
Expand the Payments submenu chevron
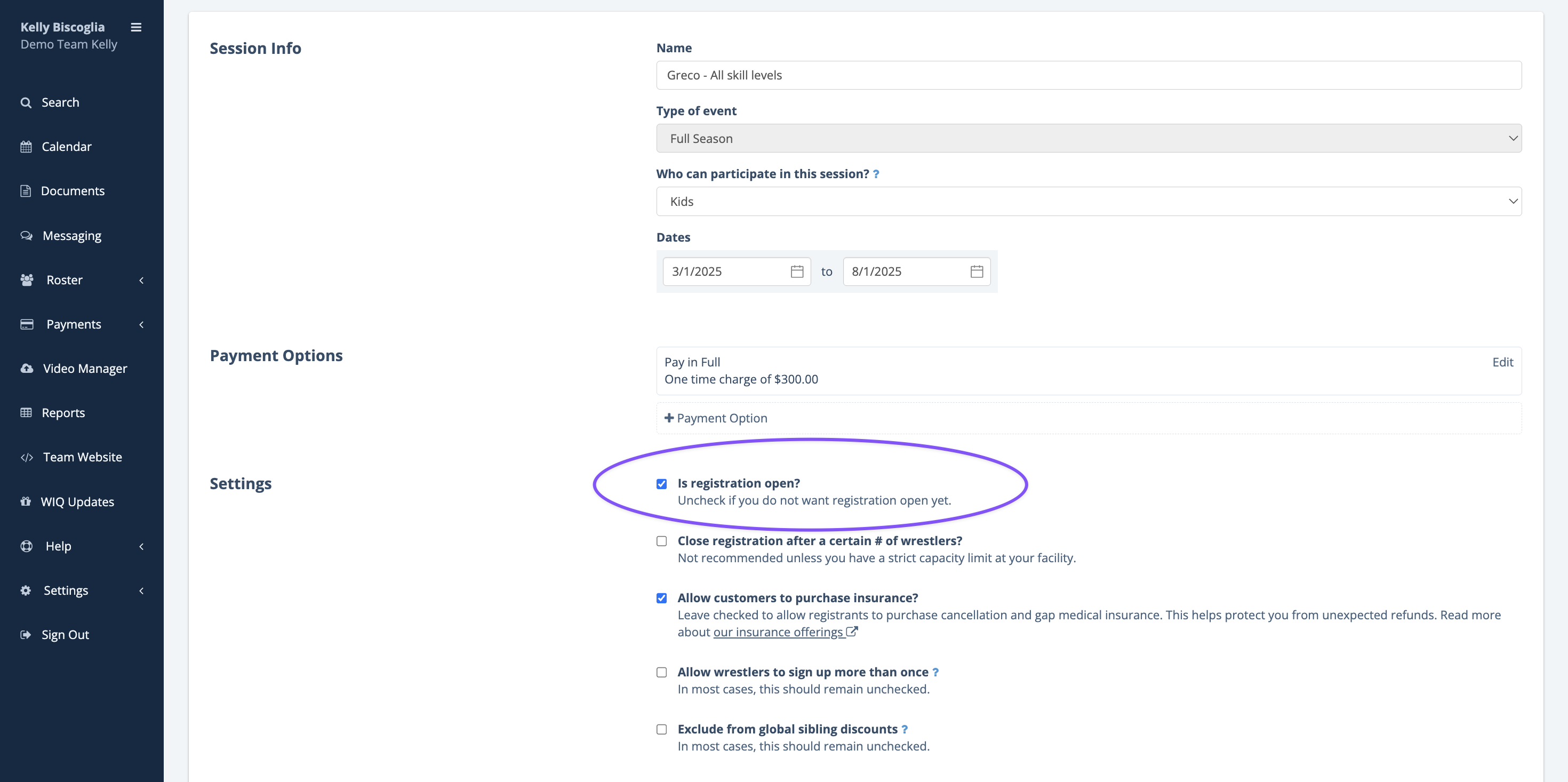point(142,325)
